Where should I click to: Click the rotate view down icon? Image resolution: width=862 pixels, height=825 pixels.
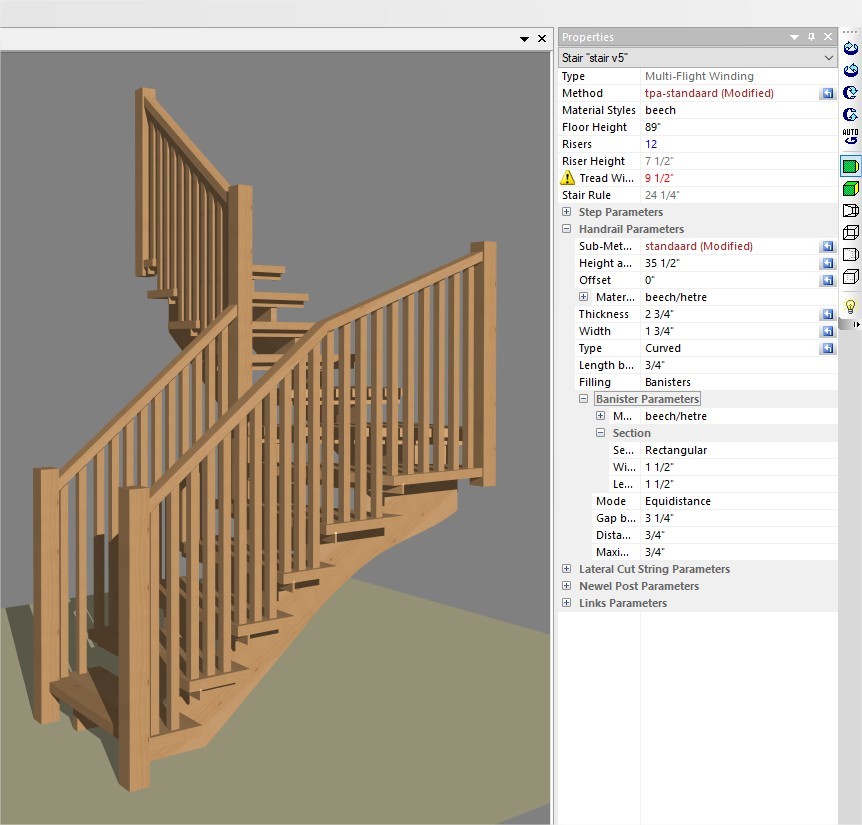point(850,92)
